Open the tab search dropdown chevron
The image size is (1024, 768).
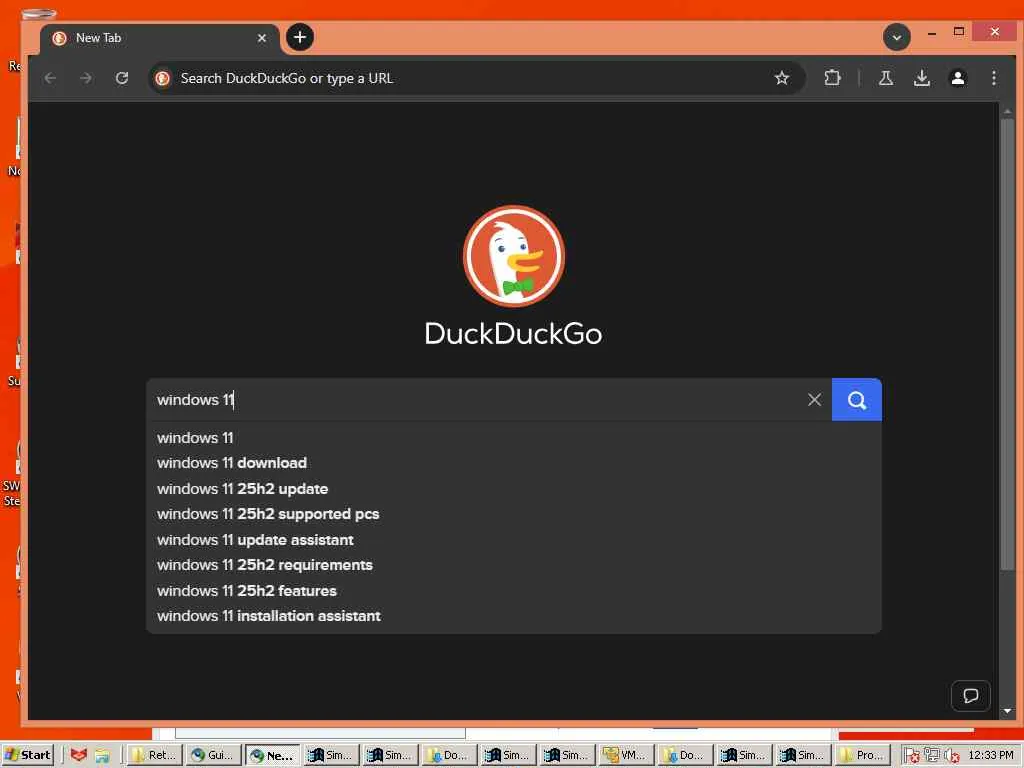(x=897, y=37)
